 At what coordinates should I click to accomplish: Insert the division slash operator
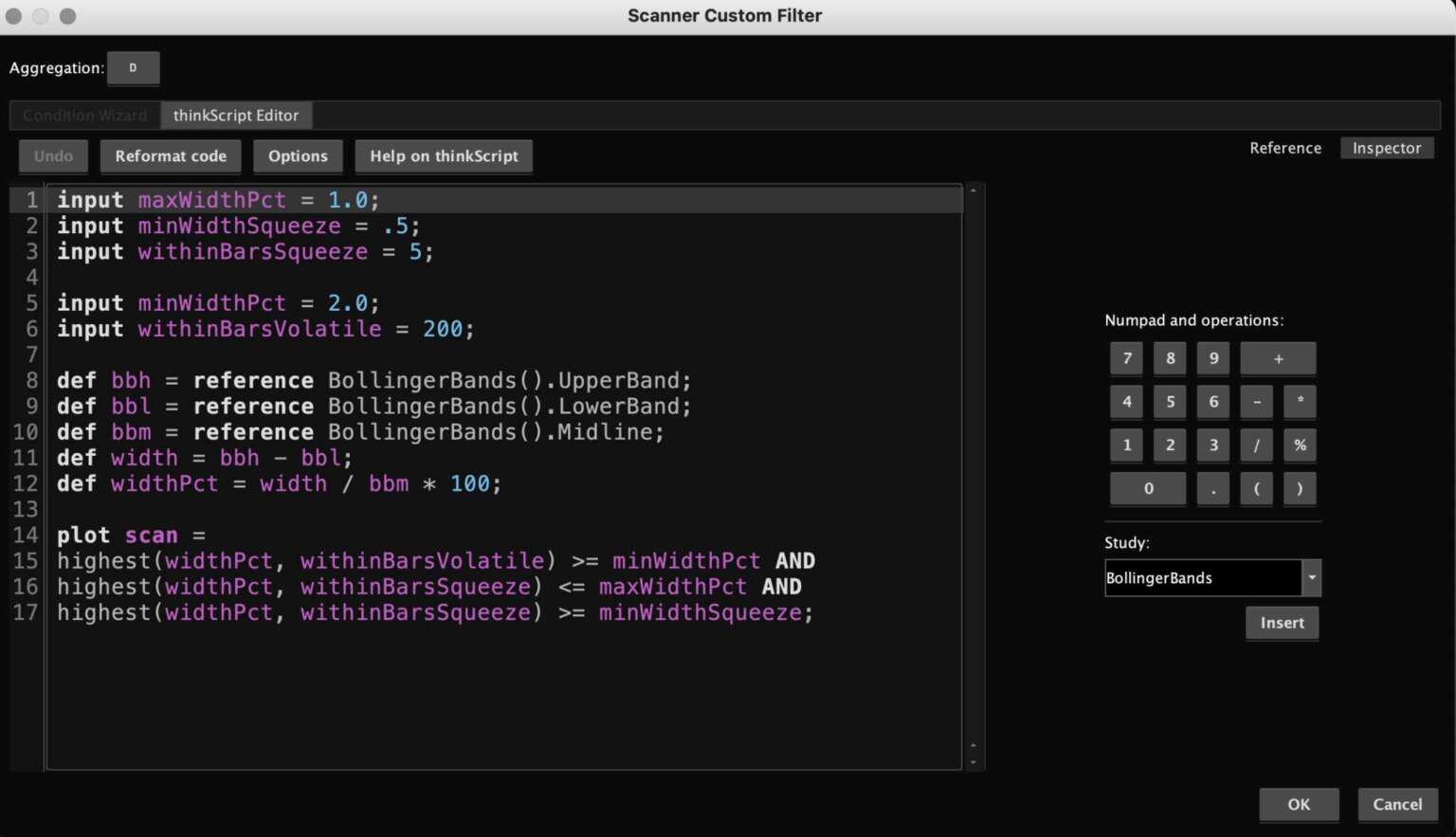pos(1257,446)
